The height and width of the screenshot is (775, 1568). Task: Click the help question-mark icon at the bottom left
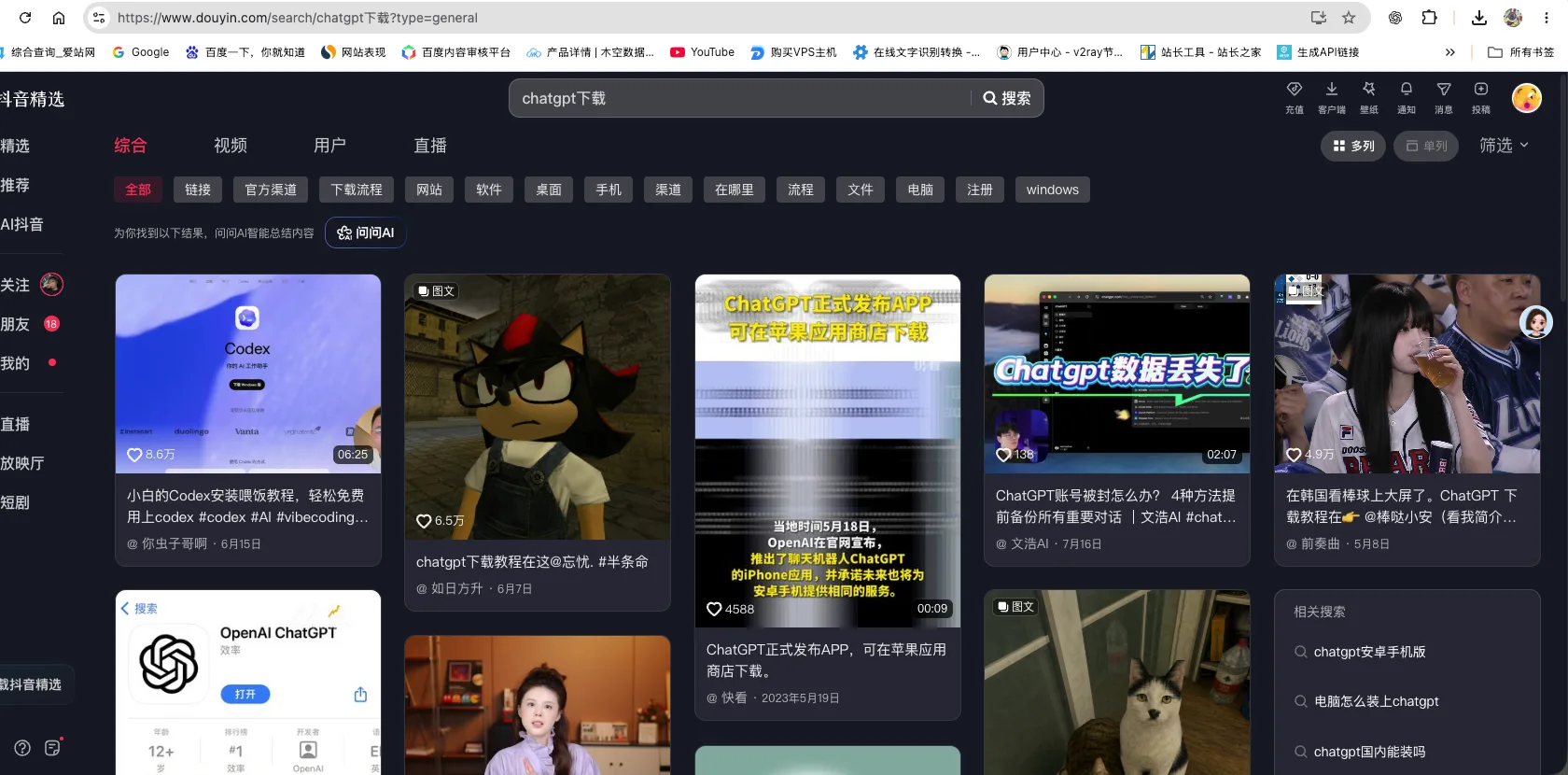coord(22,748)
